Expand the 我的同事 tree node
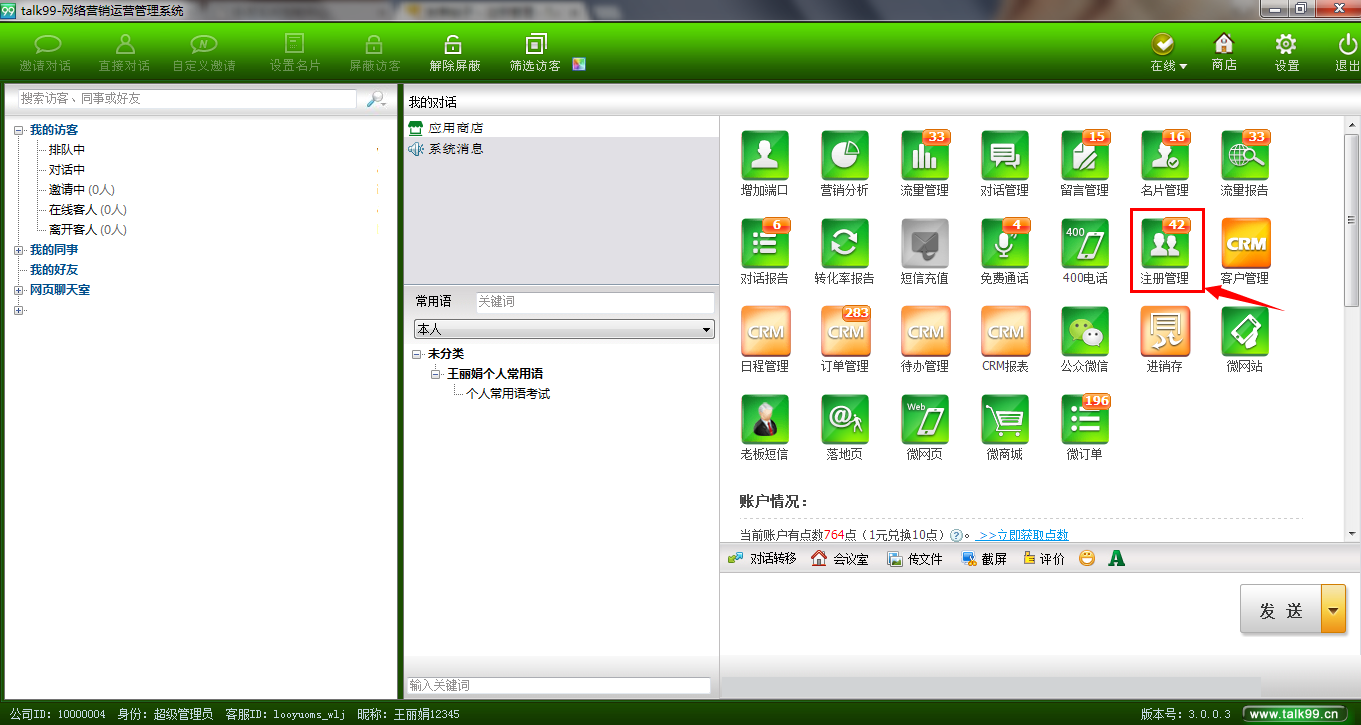 point(19,250)
